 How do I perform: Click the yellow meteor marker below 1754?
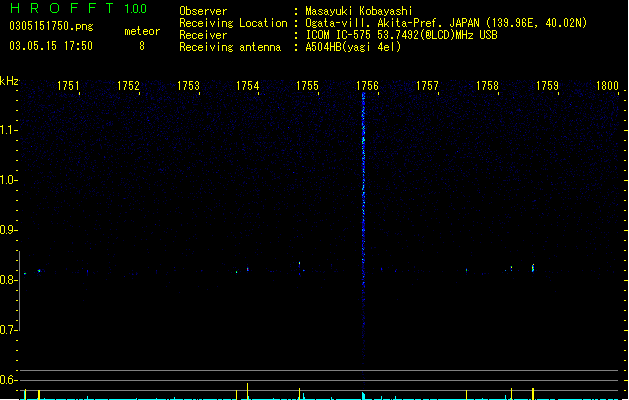tap(248, 391)
